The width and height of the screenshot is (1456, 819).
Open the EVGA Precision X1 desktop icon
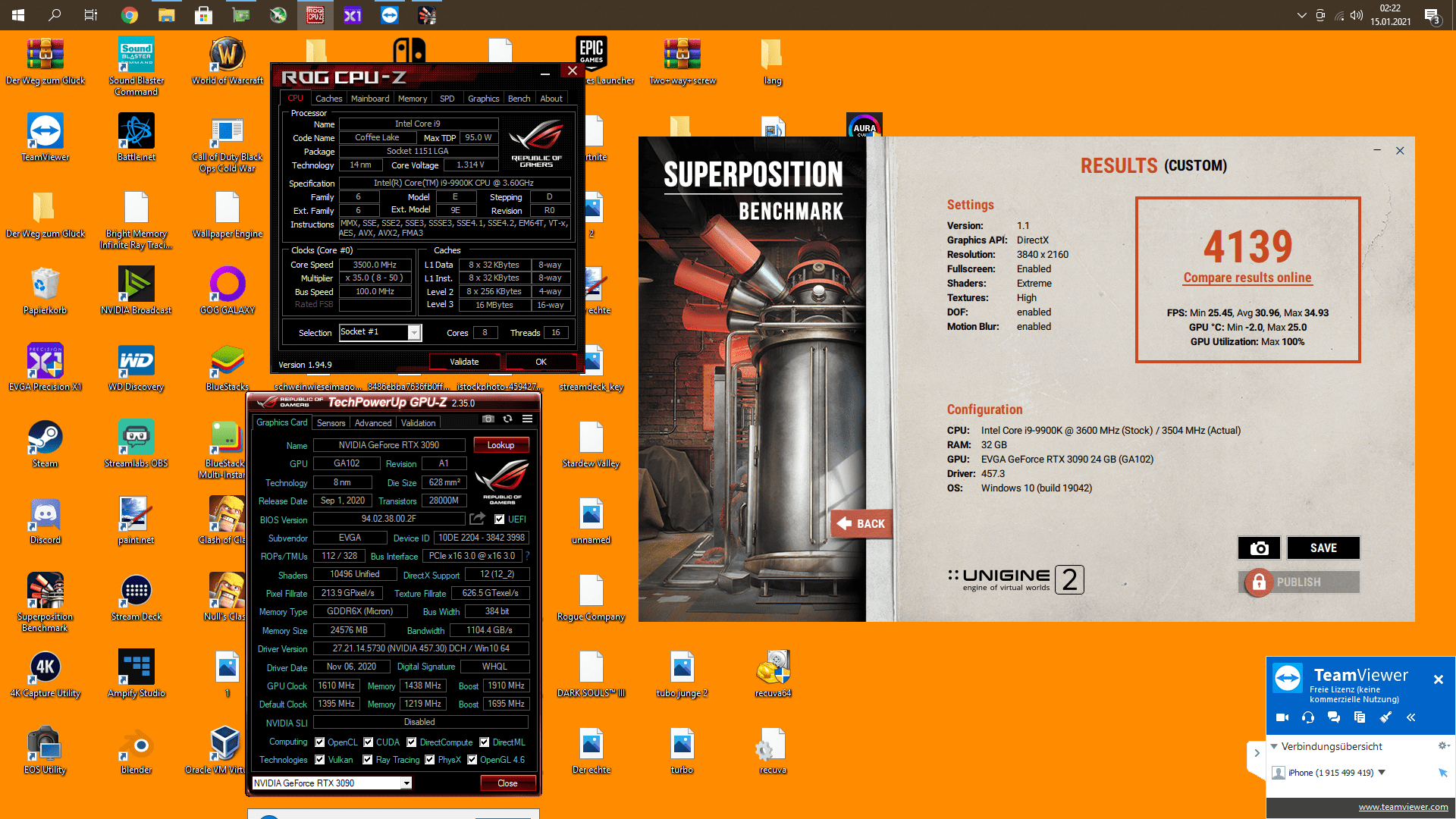click(45, 368)
